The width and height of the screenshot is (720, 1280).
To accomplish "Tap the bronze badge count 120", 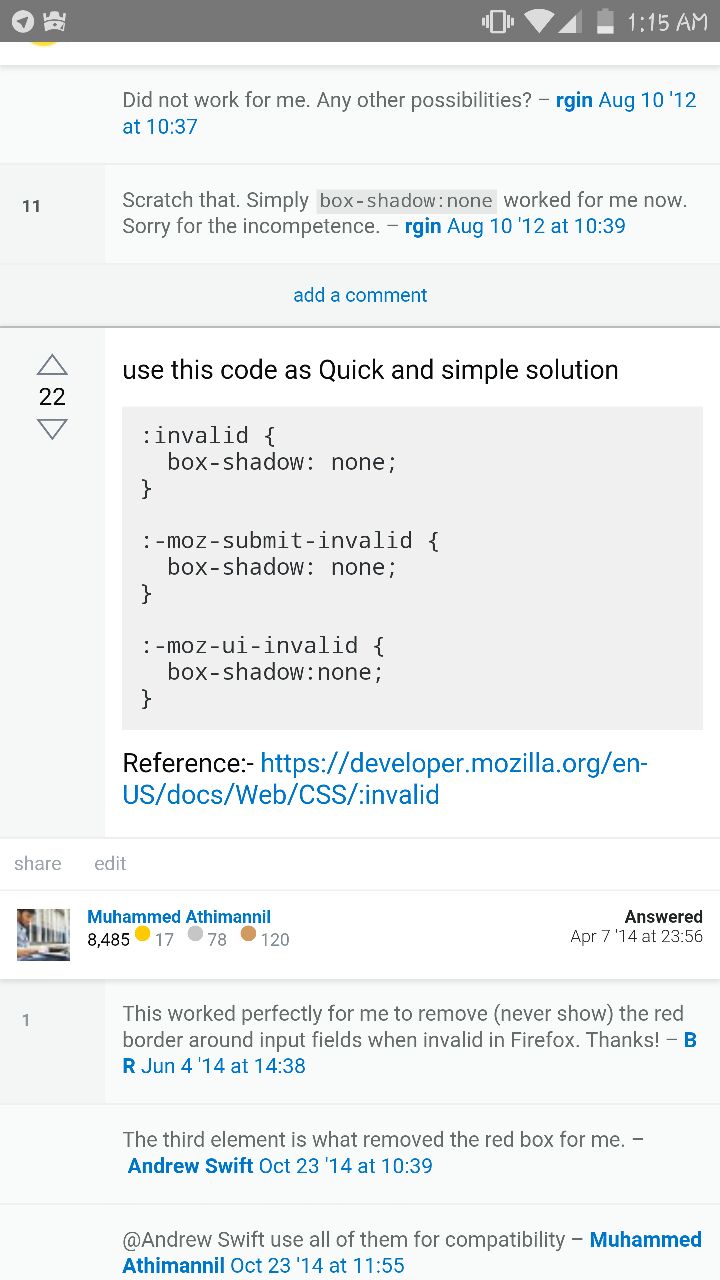I will [274, 939].
